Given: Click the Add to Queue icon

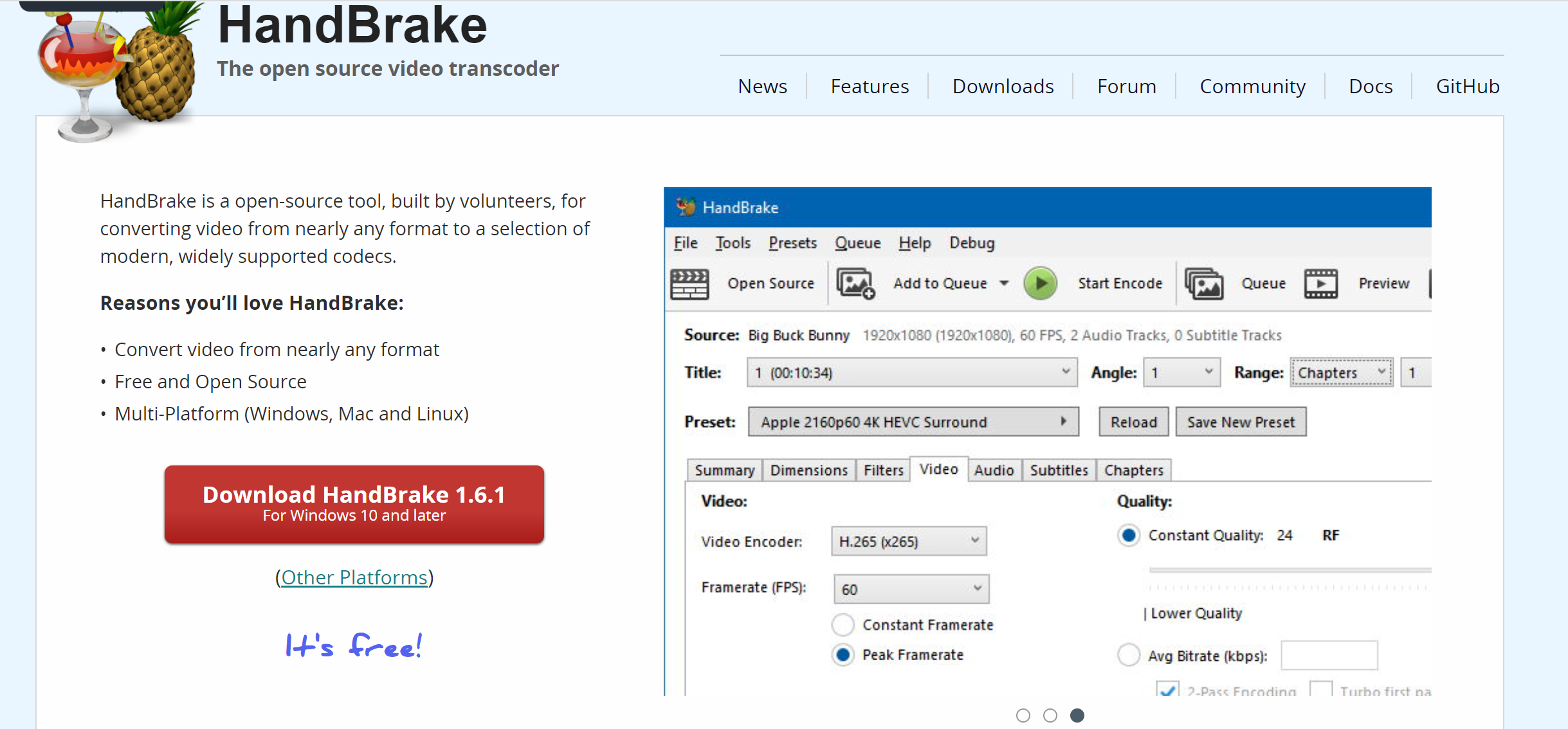Looking at the screenshot, I should [x=856, y=283].
